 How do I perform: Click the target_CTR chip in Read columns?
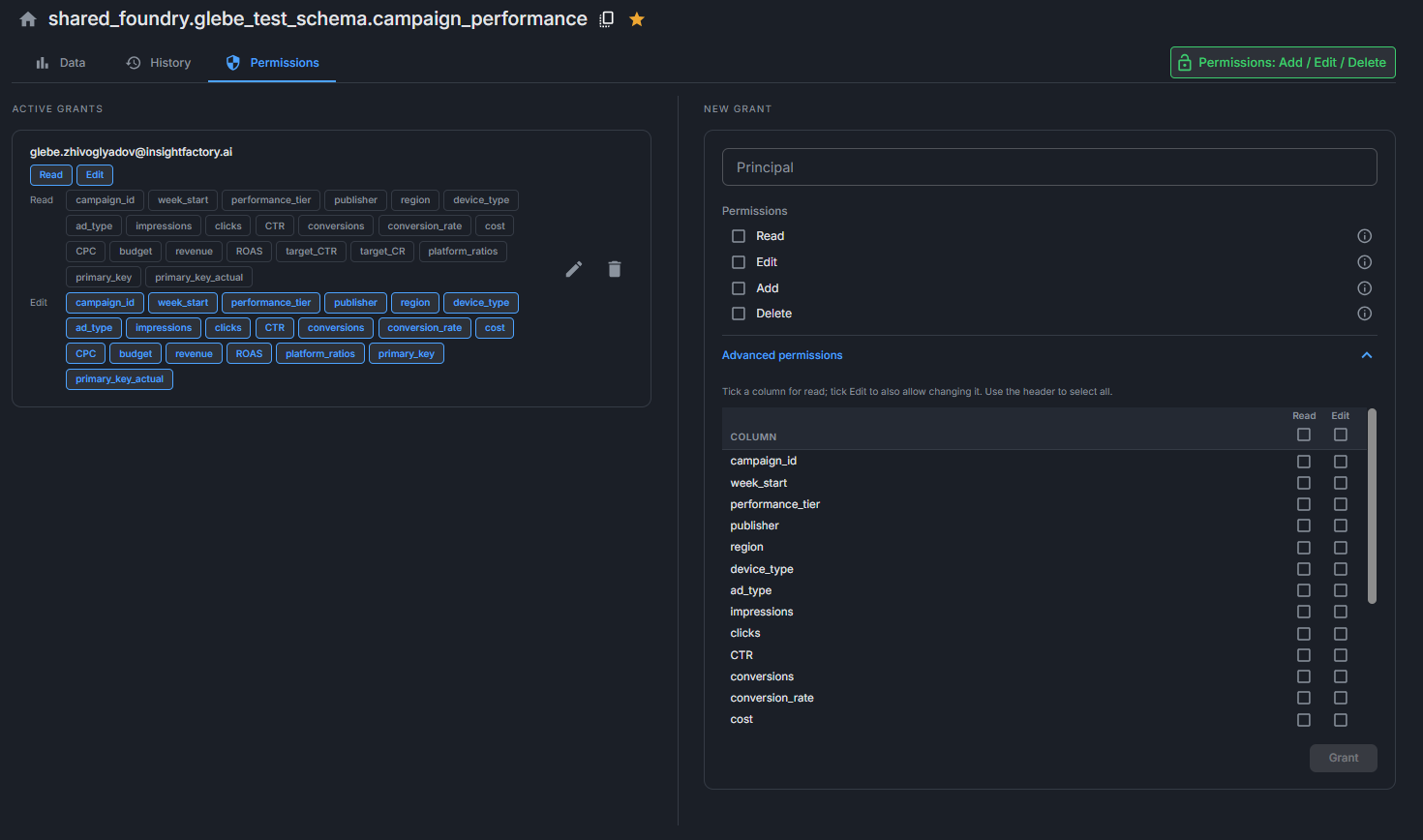click(x=311, y=252)
